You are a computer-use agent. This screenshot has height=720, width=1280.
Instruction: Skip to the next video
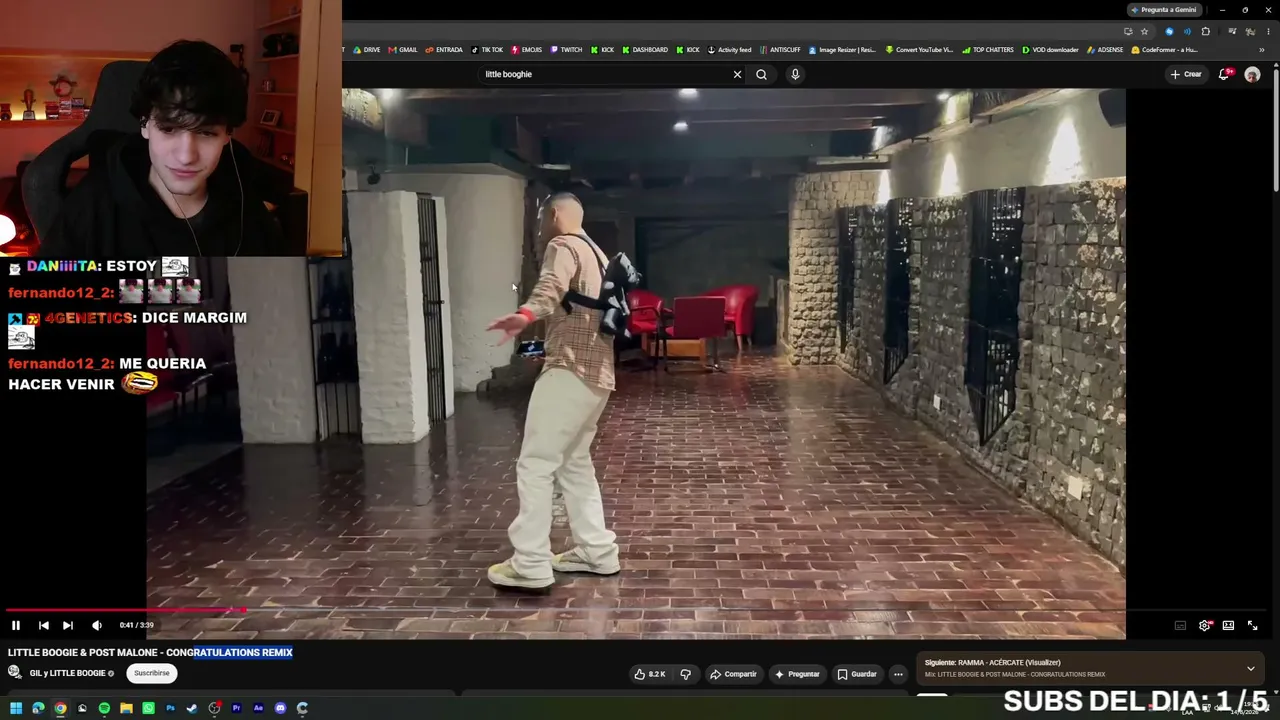[x=68, y=625]
